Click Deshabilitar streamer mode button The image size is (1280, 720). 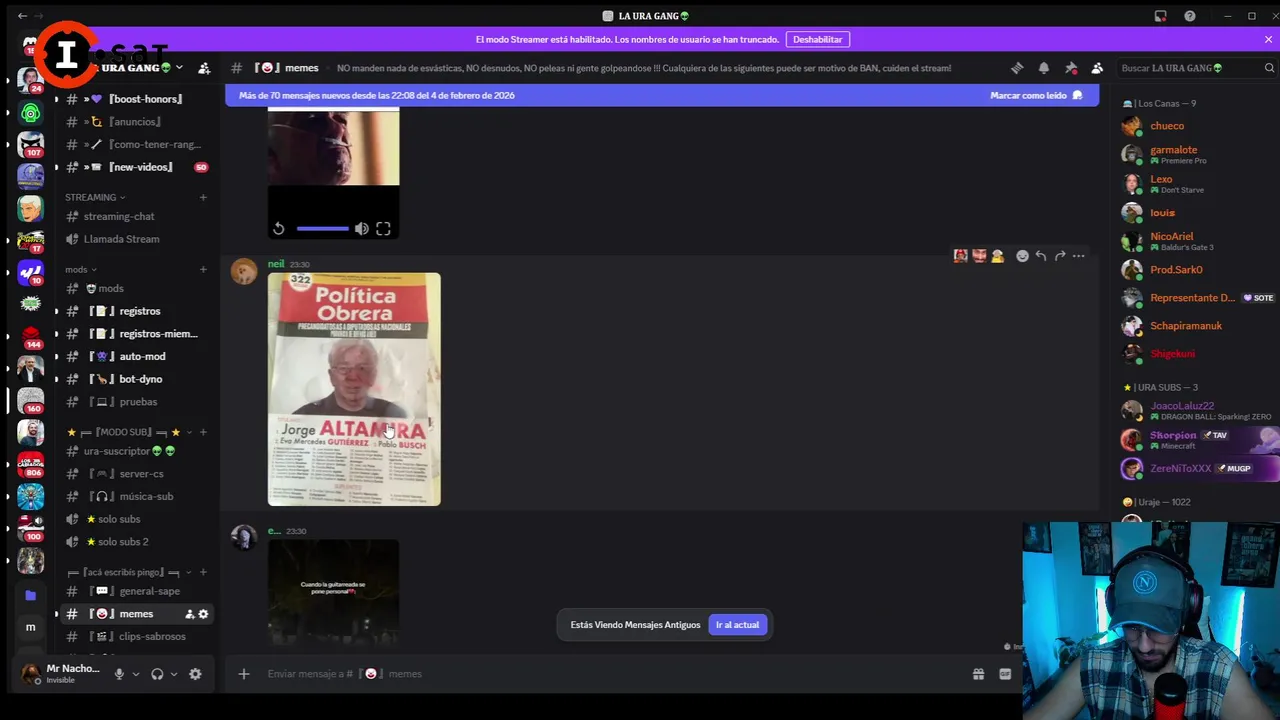pos(818,39)
